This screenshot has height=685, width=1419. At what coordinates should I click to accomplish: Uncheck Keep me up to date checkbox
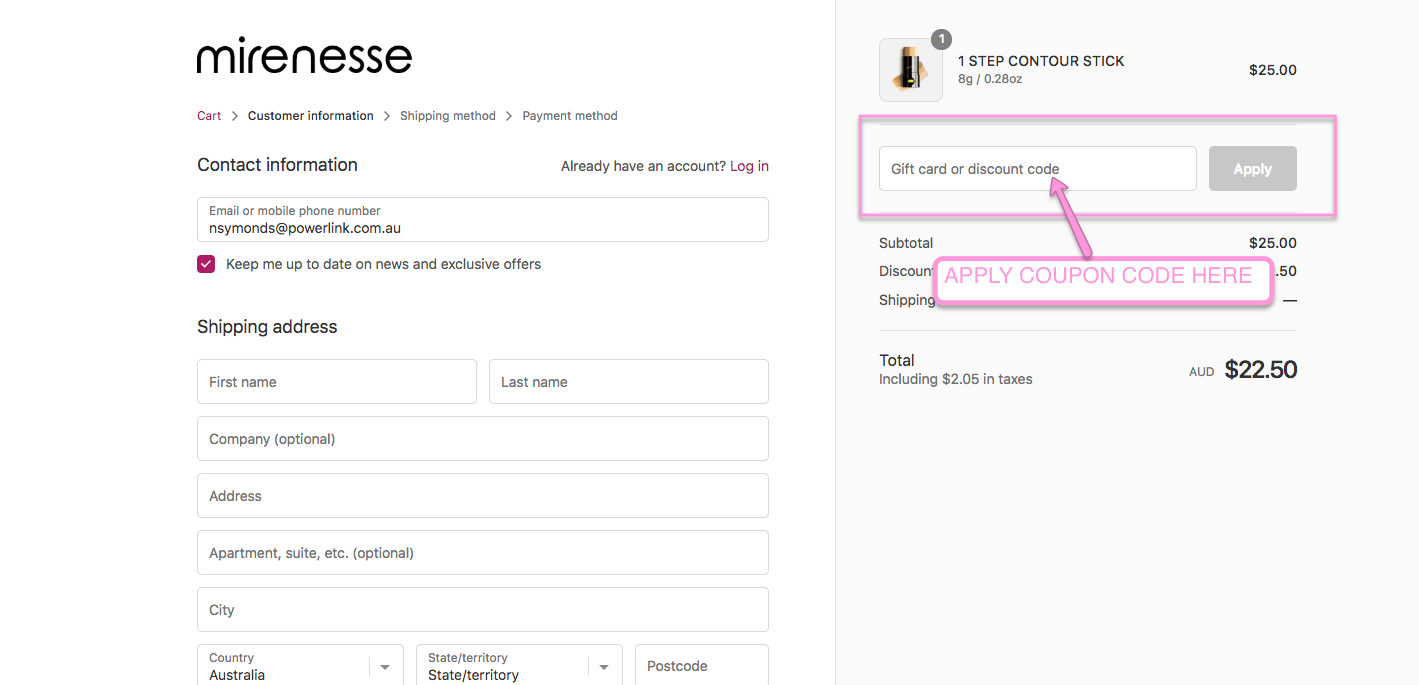(x=206, y=264)
